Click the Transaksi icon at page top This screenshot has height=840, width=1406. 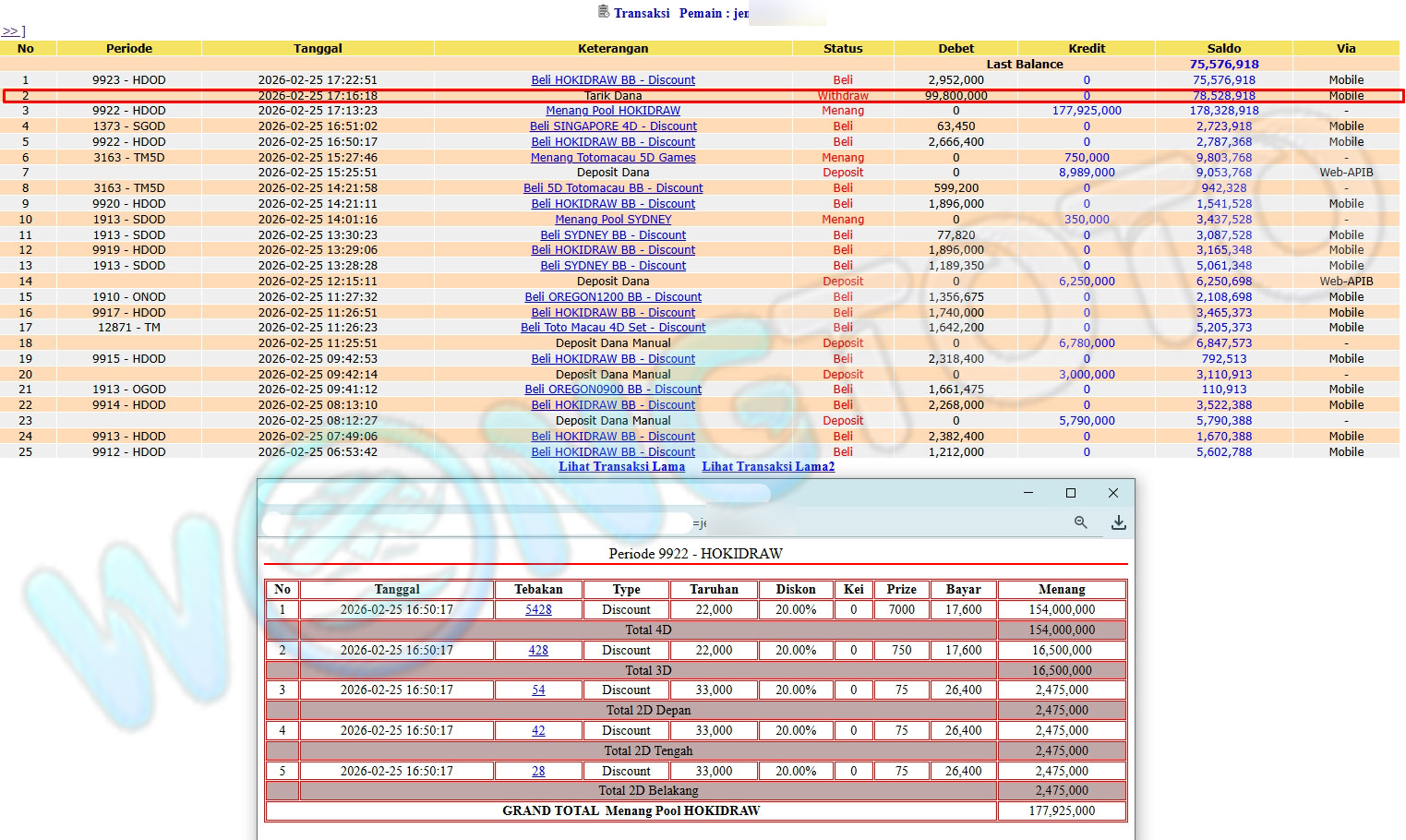click(604, 12)
